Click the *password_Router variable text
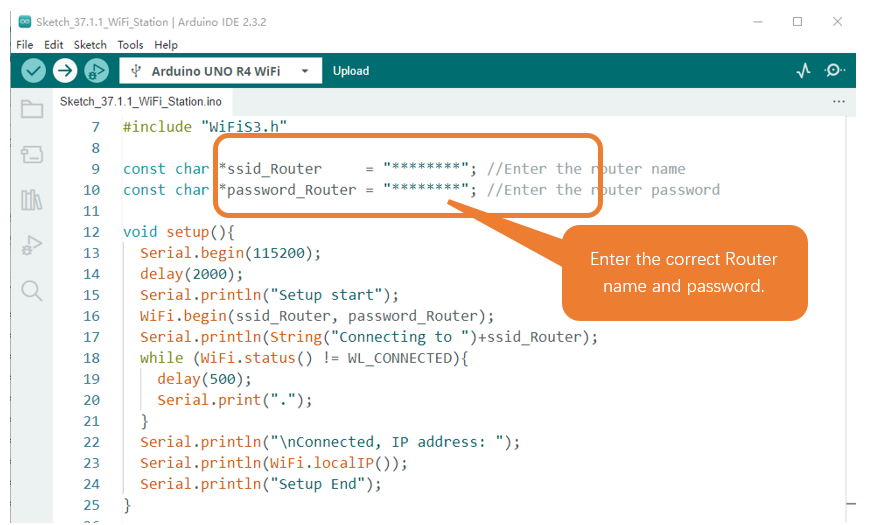This screenshot has height=525, width=879. point(288,191)
